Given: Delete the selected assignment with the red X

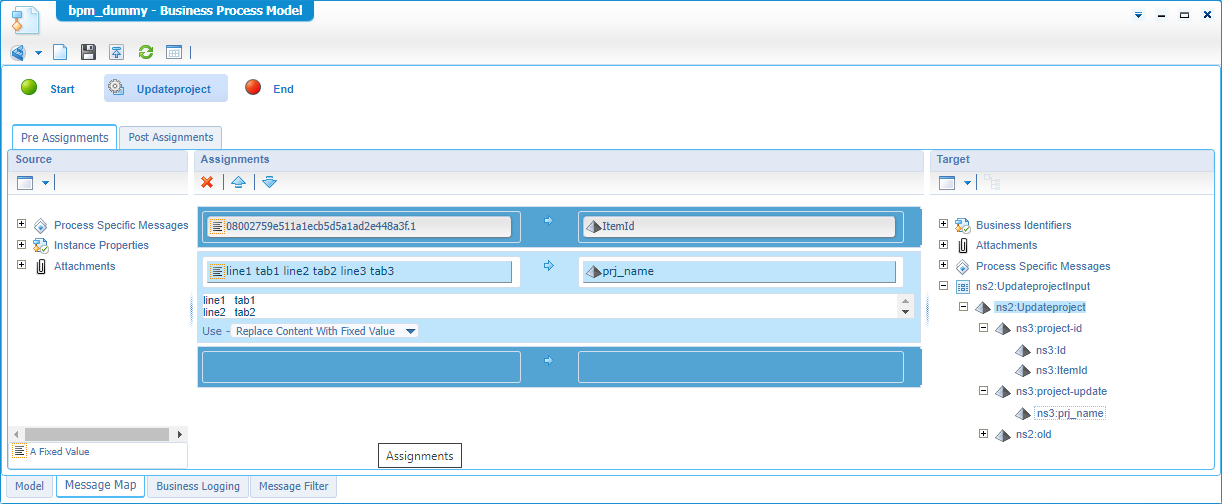Looking at the screenshot, I should click(207, 182).
